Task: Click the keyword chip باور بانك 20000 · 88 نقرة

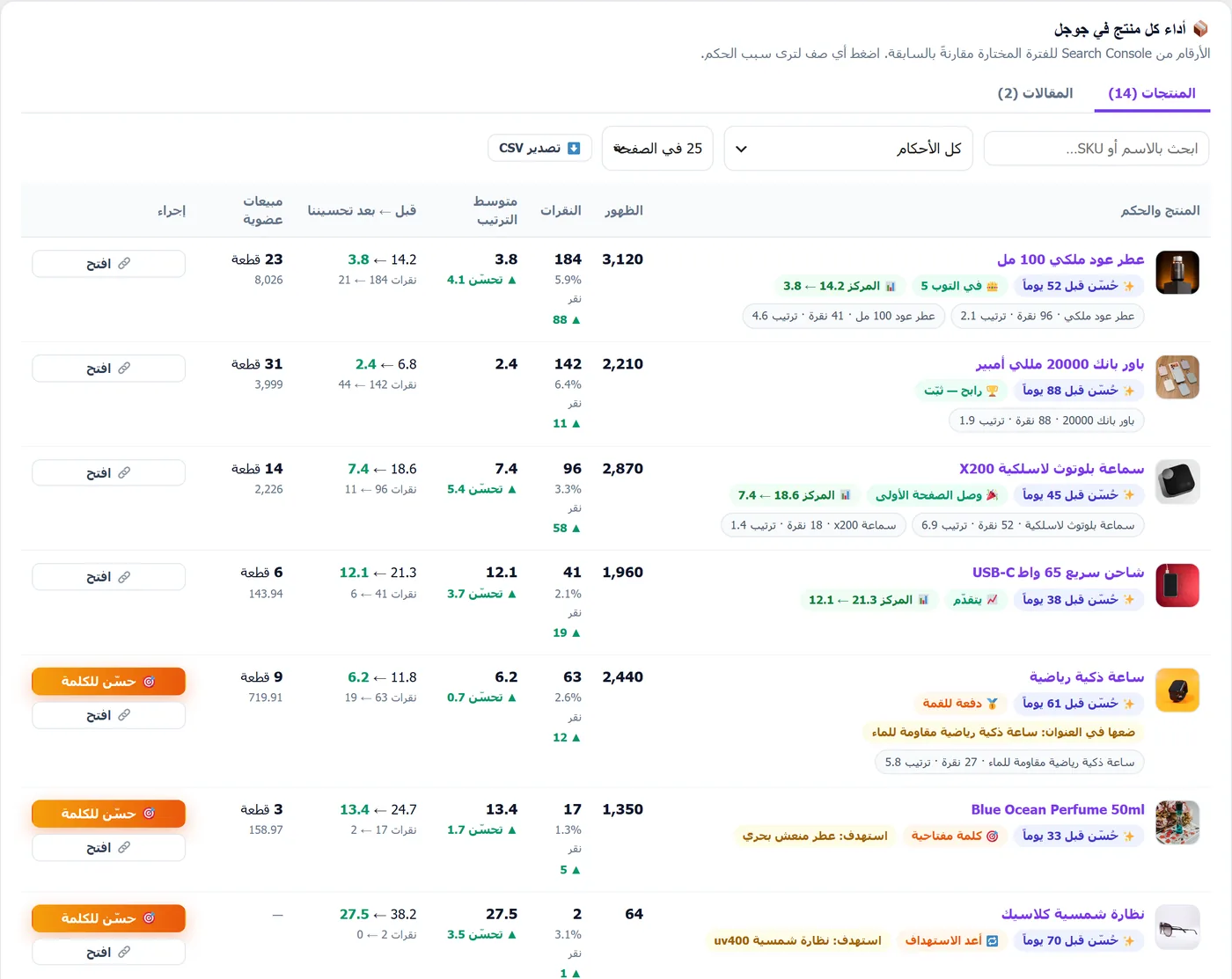Action: tap(1047, 420)
